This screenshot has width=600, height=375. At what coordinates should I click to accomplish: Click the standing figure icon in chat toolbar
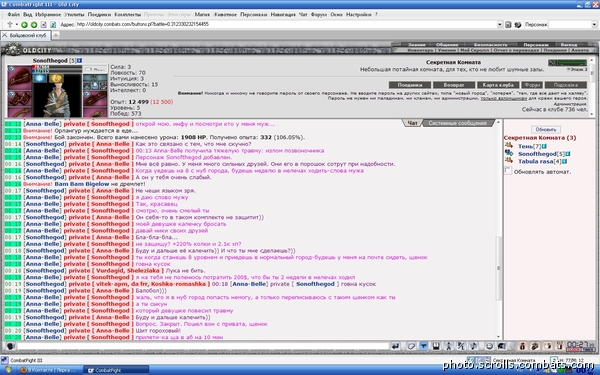click(448, 346)
